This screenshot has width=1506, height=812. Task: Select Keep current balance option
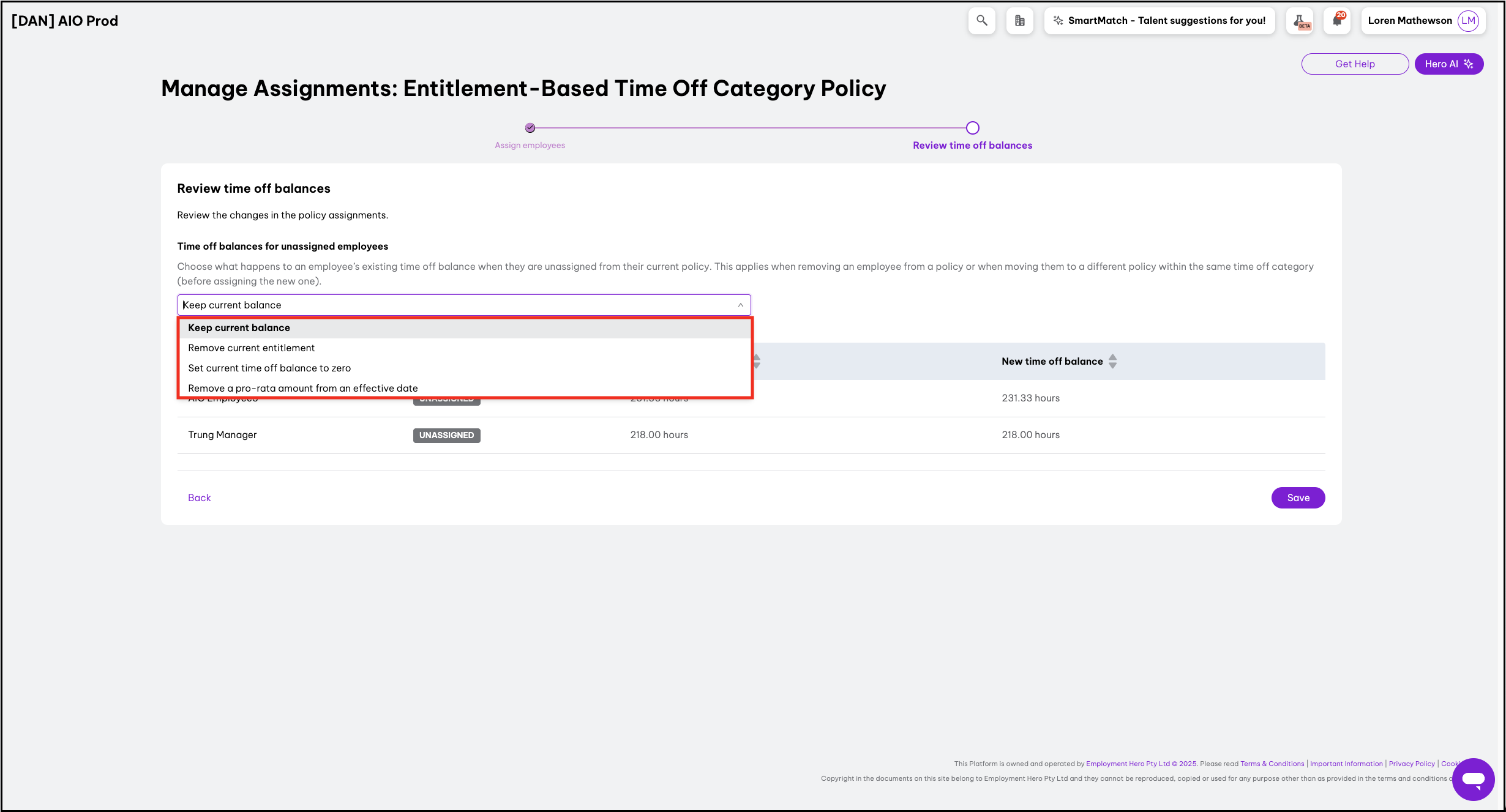click(239, 327)
